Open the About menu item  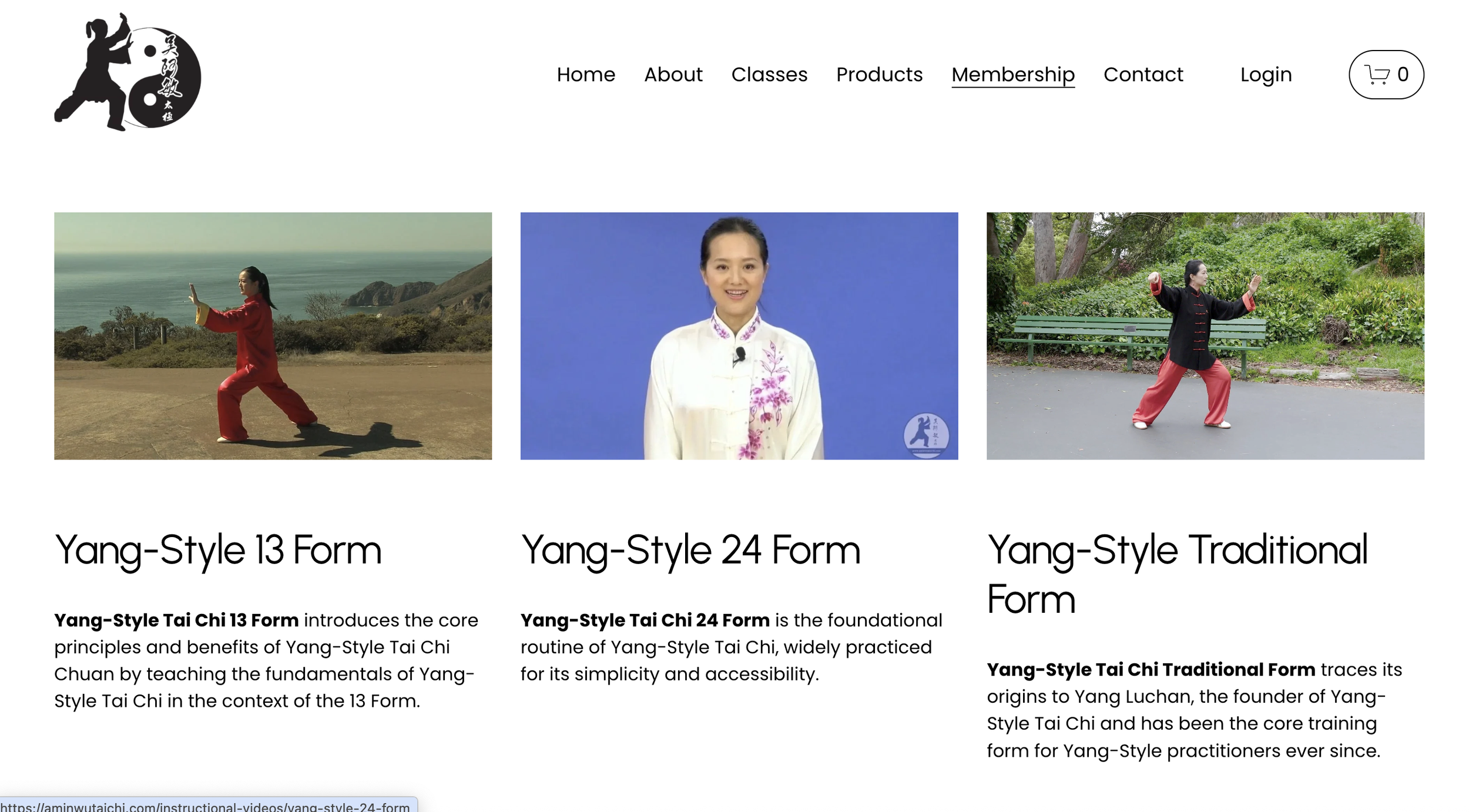tap(673, 75)
